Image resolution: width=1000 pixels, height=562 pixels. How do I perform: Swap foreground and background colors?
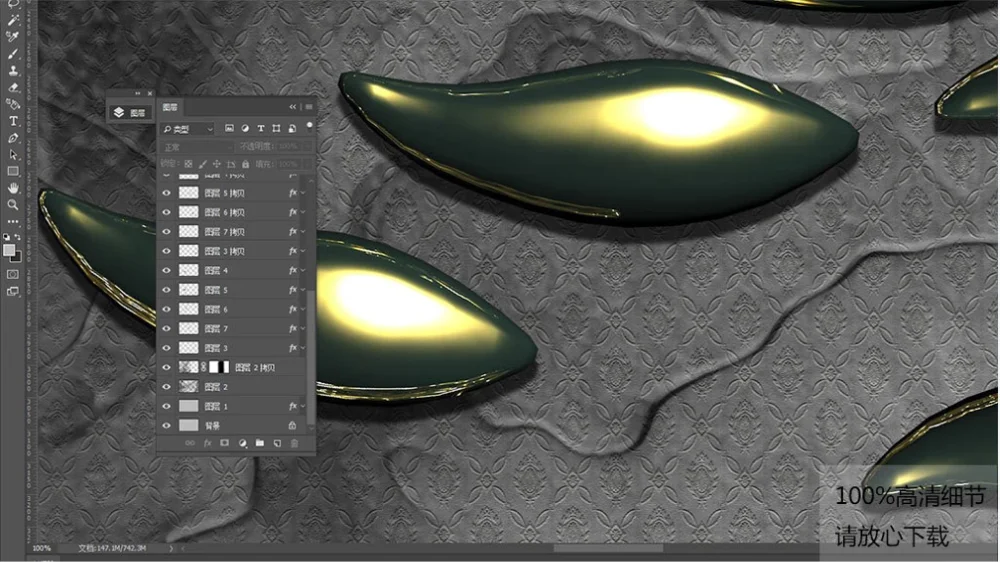pyautogui.click(x=18, y=237)
